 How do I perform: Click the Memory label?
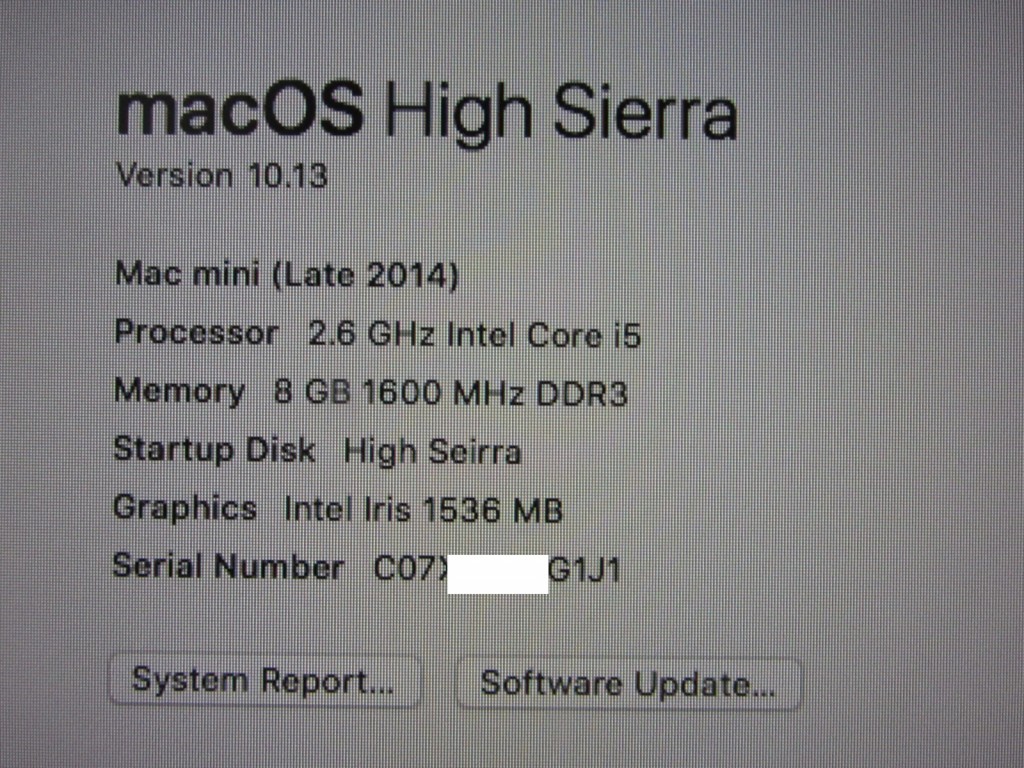pyautogui.click(x=180, y=391)
